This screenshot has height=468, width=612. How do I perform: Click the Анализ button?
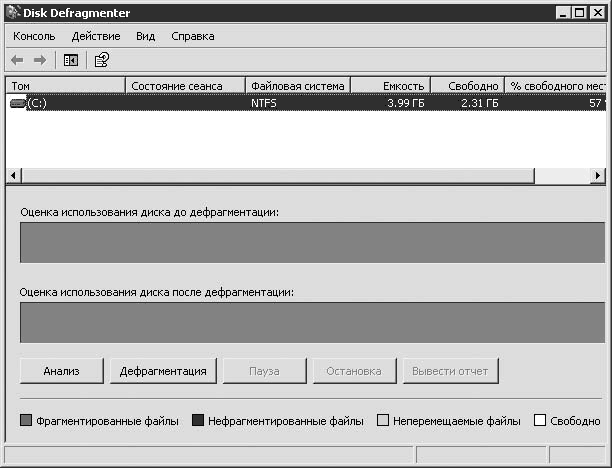click(x=62, y=371)
